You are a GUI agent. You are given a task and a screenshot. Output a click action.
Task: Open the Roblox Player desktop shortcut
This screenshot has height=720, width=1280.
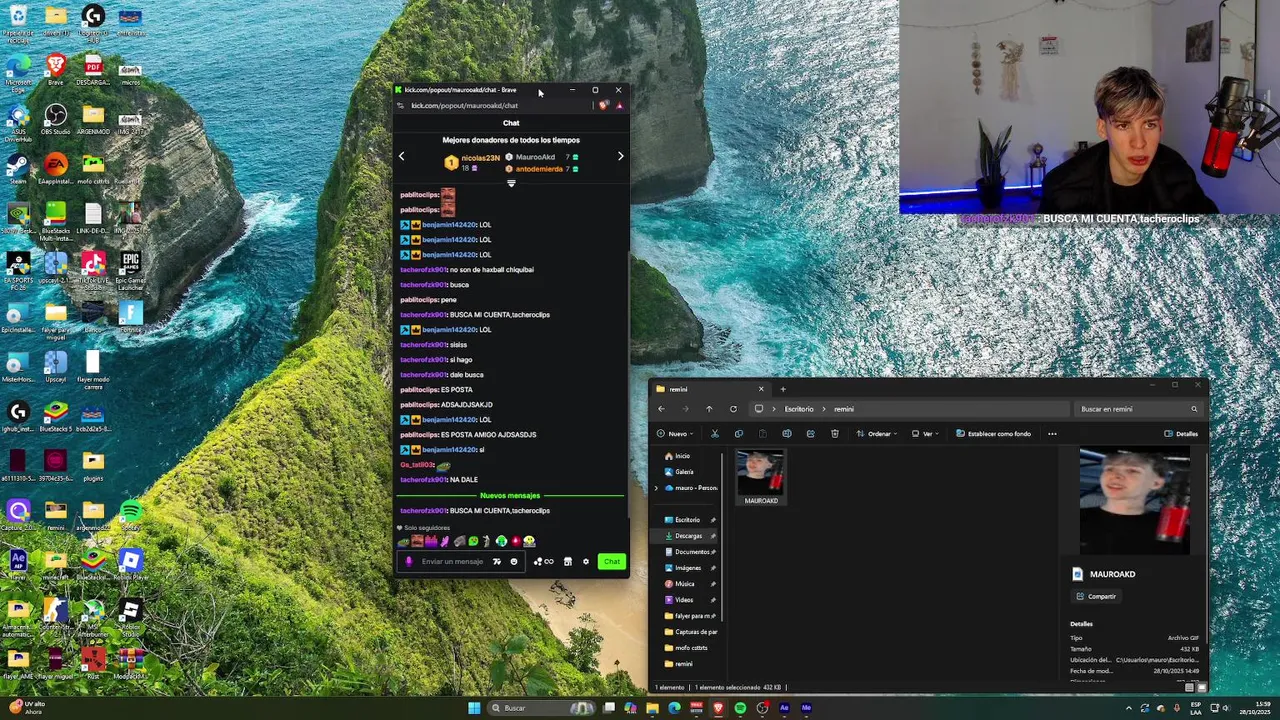[130, 565]
